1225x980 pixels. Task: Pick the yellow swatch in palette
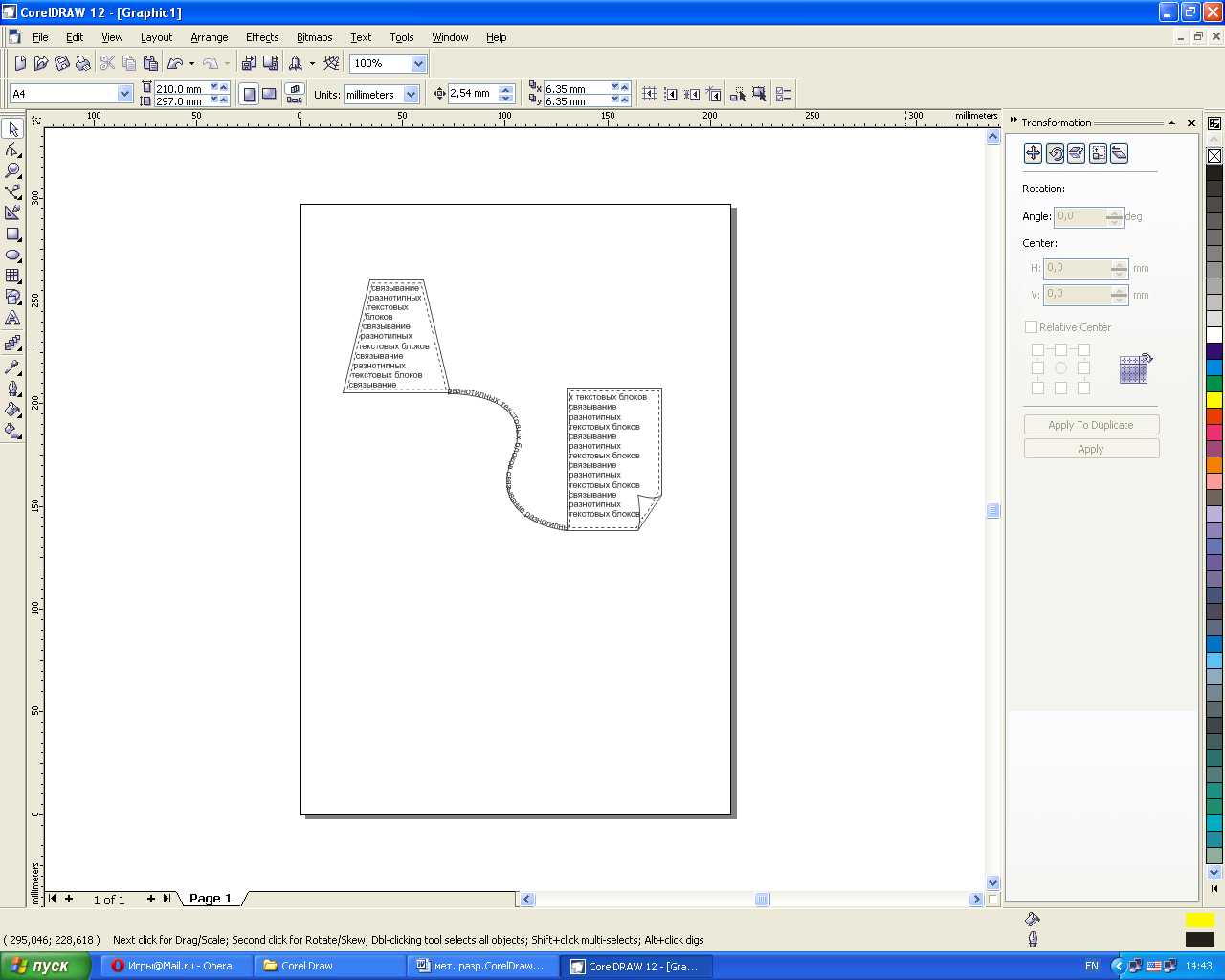[x=1214, y=399]
